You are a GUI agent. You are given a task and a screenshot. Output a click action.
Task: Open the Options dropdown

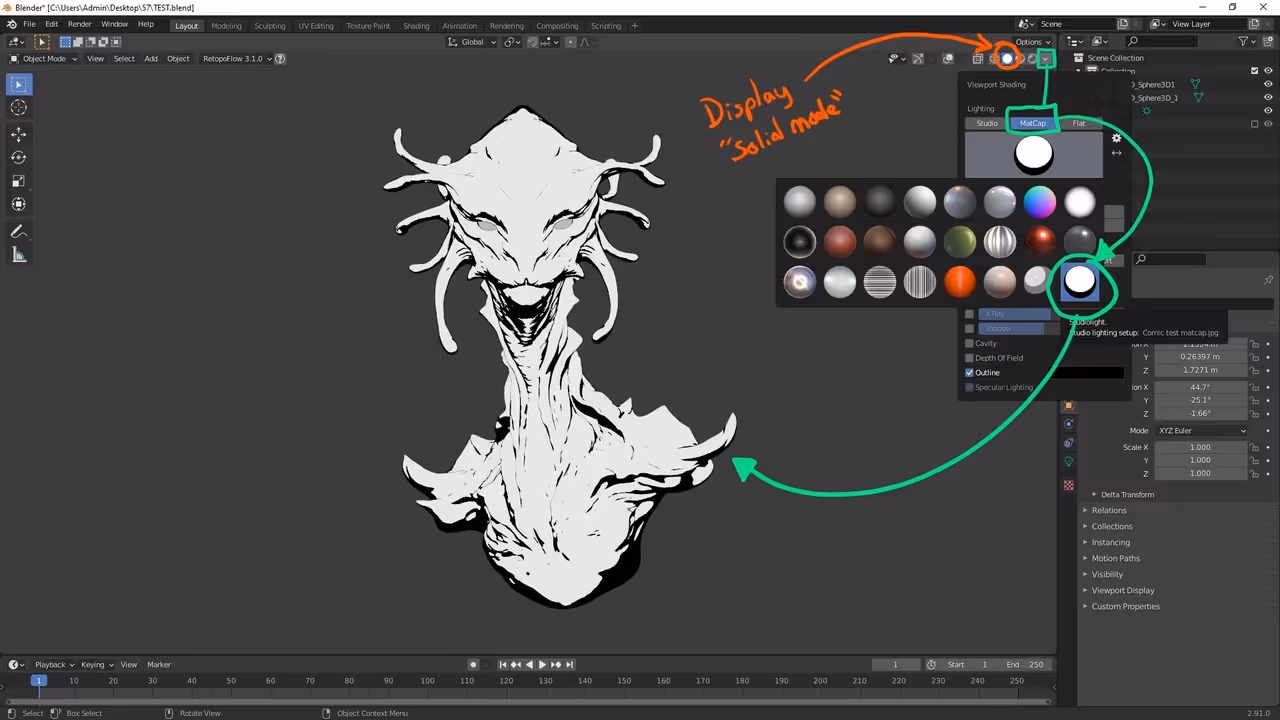coord(1032,42)
